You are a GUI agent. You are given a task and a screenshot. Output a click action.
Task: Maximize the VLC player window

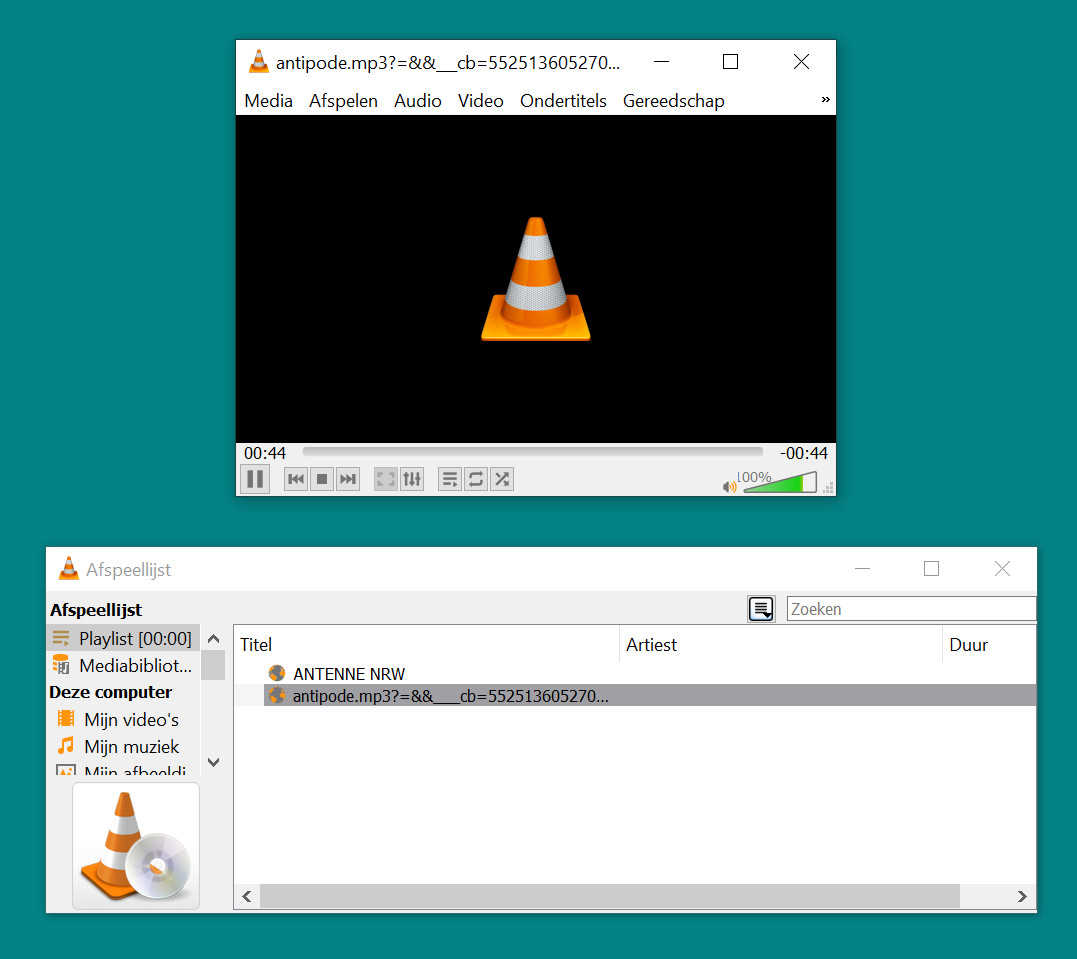pos(731,62)
